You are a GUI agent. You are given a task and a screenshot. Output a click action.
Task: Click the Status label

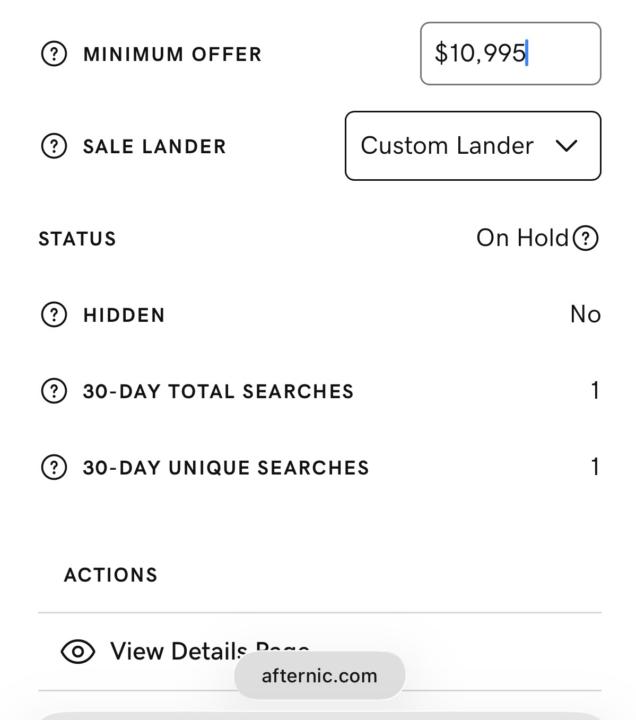[x=77, y=239]
